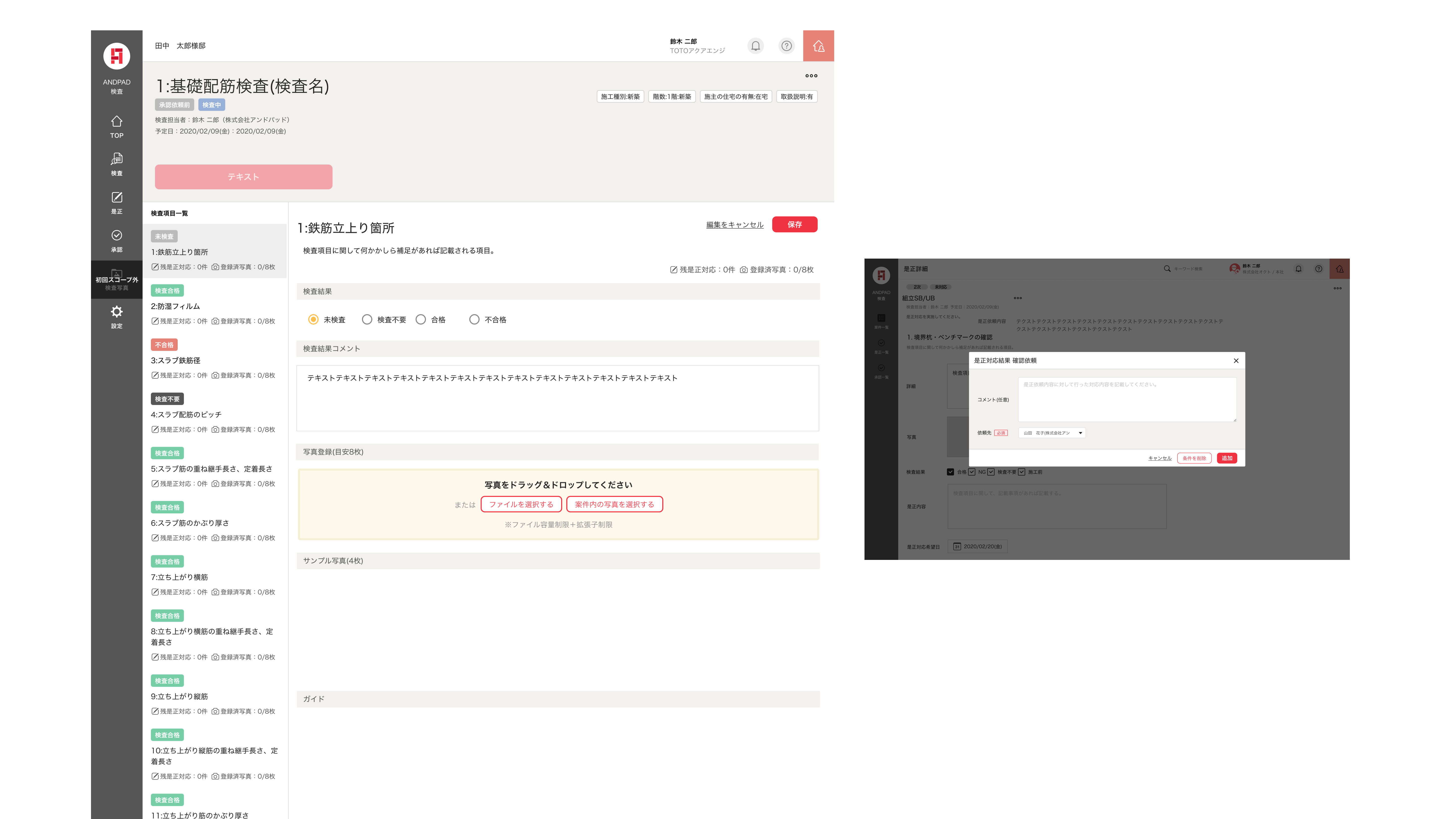Click the 検査結果コメント text area
Screen dimensions: 1456x819
pos(557,398)
